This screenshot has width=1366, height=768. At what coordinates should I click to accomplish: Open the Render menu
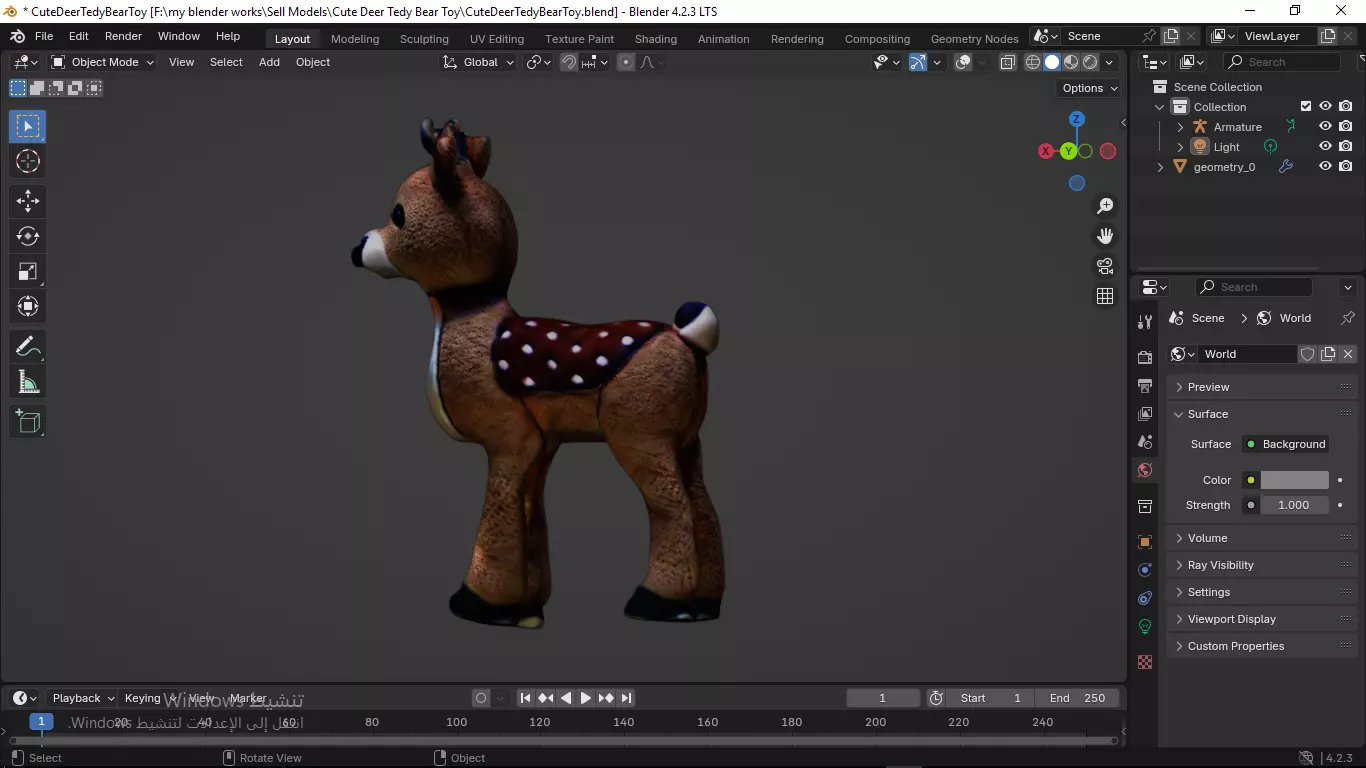tap(123, 36)
